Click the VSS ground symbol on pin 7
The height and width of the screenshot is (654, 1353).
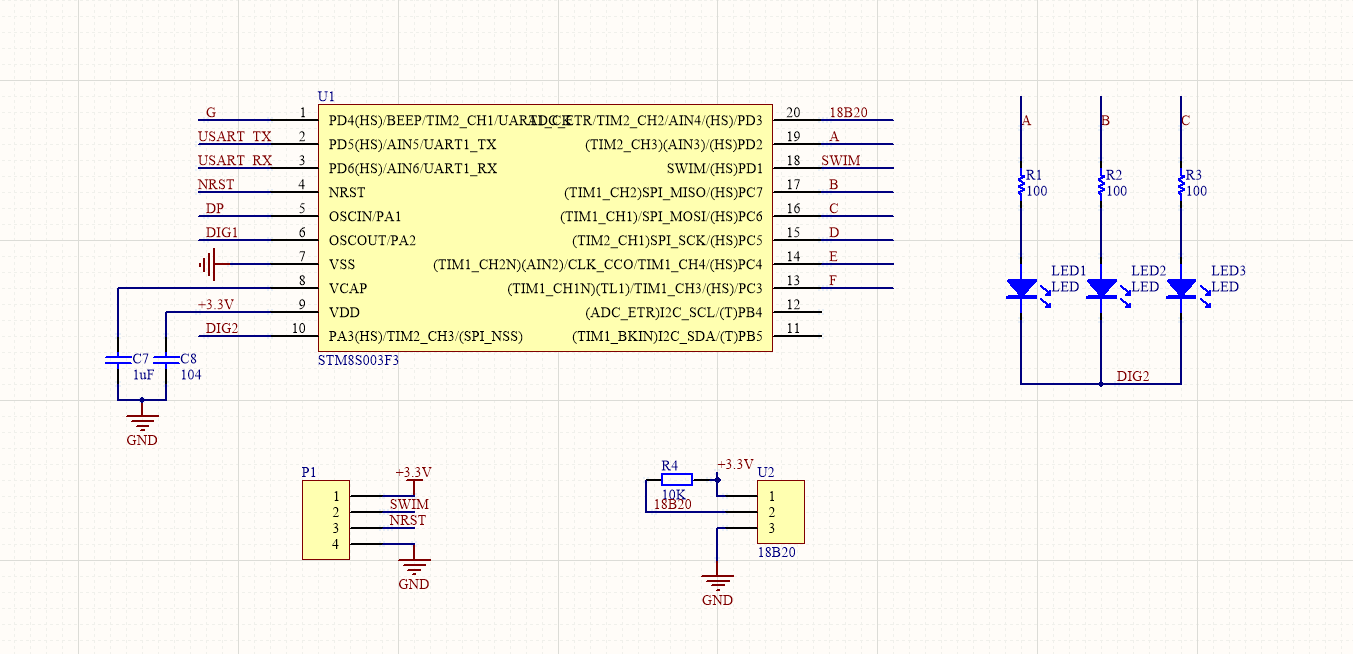[209, 265]
